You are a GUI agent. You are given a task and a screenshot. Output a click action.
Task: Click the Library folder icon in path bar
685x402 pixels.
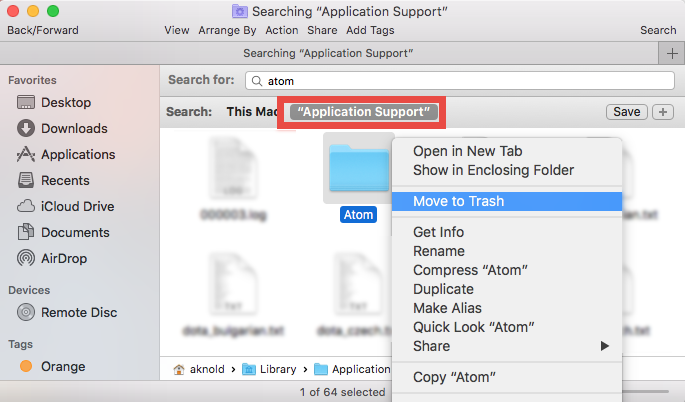pyautogui.click(x=249, y=369)
